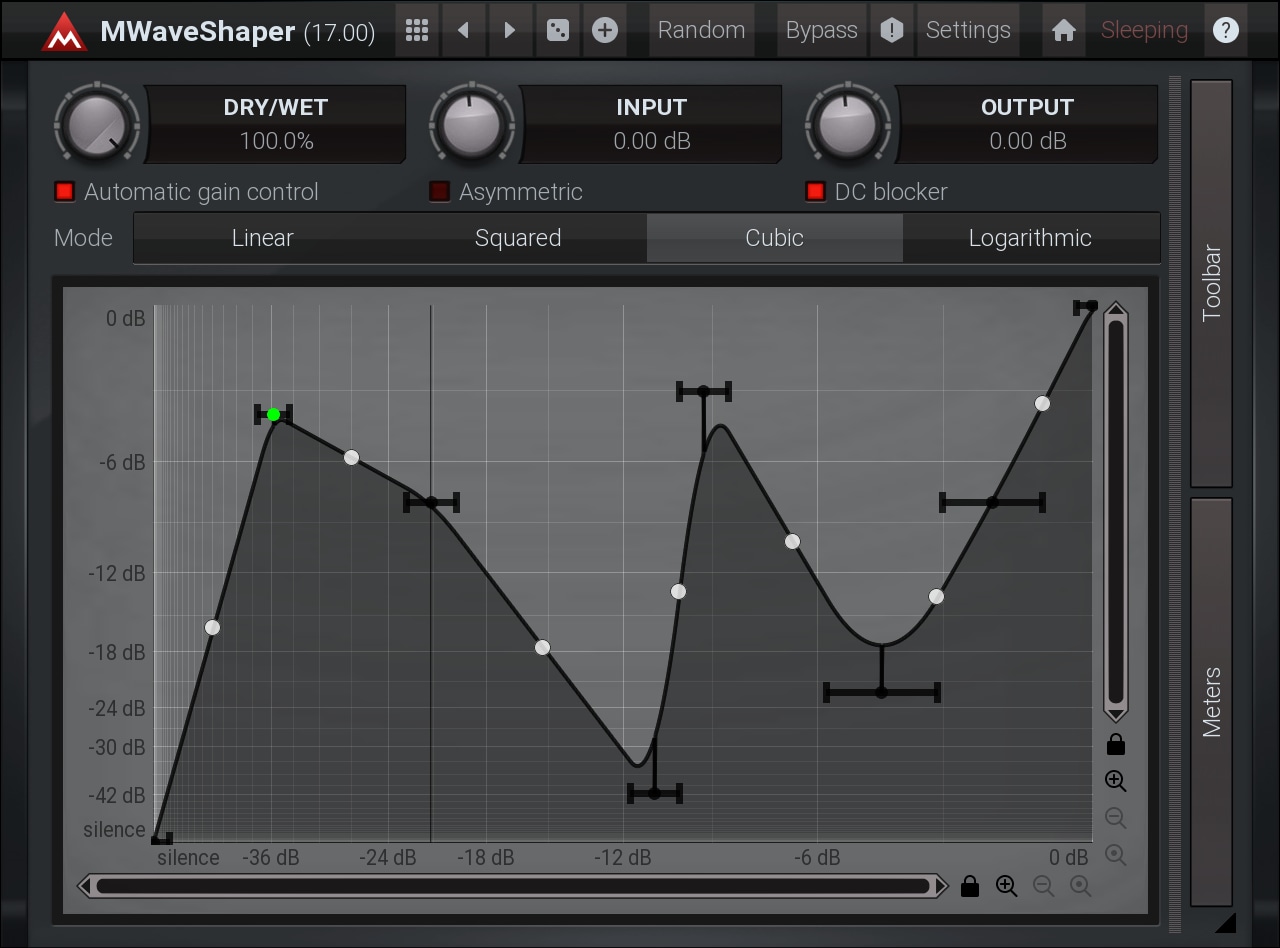Switch mode to Linear

(262, 238)
